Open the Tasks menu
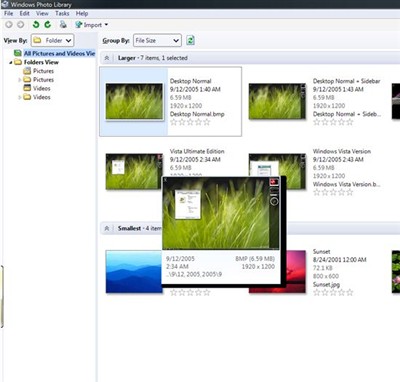The height and width of the screenshot is (382, 400). tap(62, 13)
